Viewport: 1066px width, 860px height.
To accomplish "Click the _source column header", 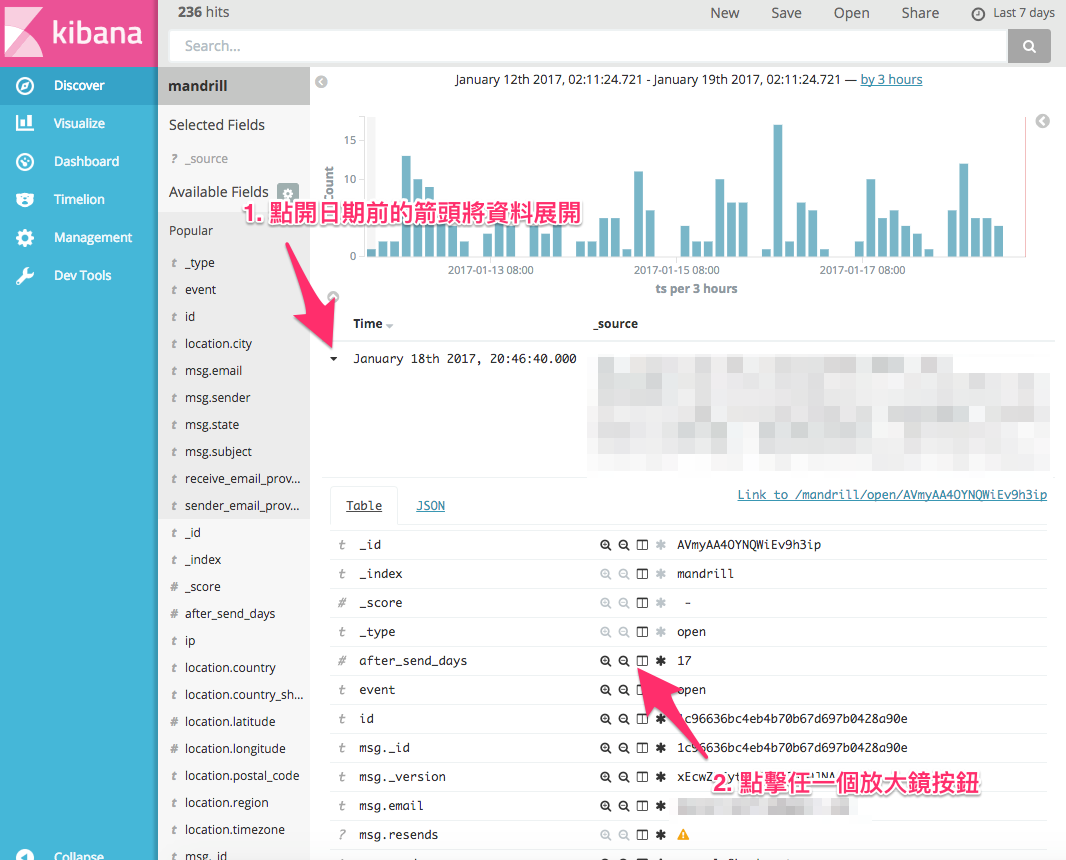I will [615, 324].
